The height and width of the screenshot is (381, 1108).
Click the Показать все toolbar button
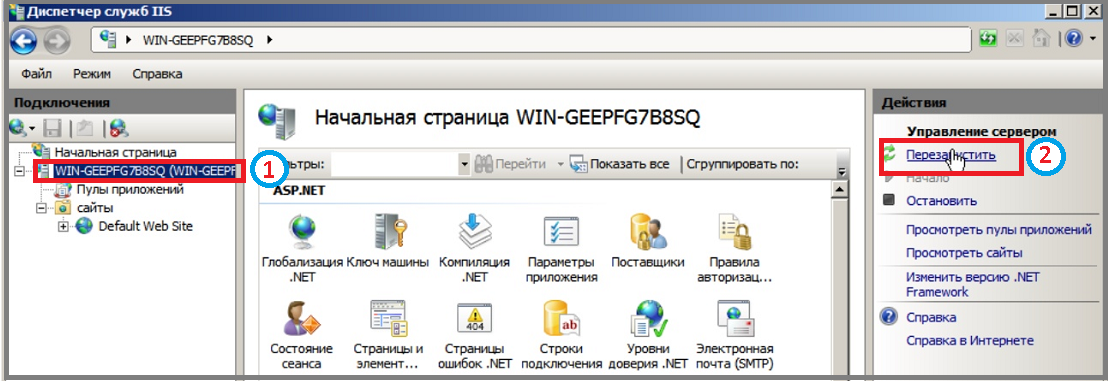pyautogui.click(x=619, y=165)
